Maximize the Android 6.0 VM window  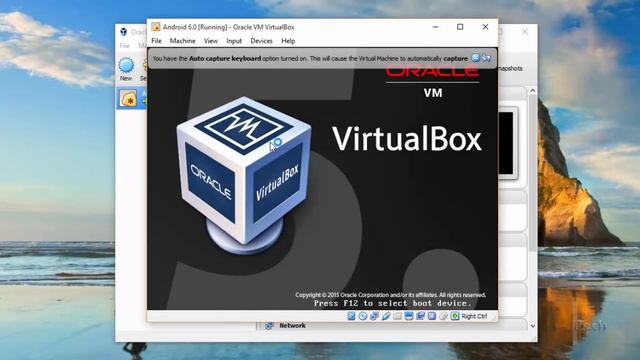coord(460,27)
